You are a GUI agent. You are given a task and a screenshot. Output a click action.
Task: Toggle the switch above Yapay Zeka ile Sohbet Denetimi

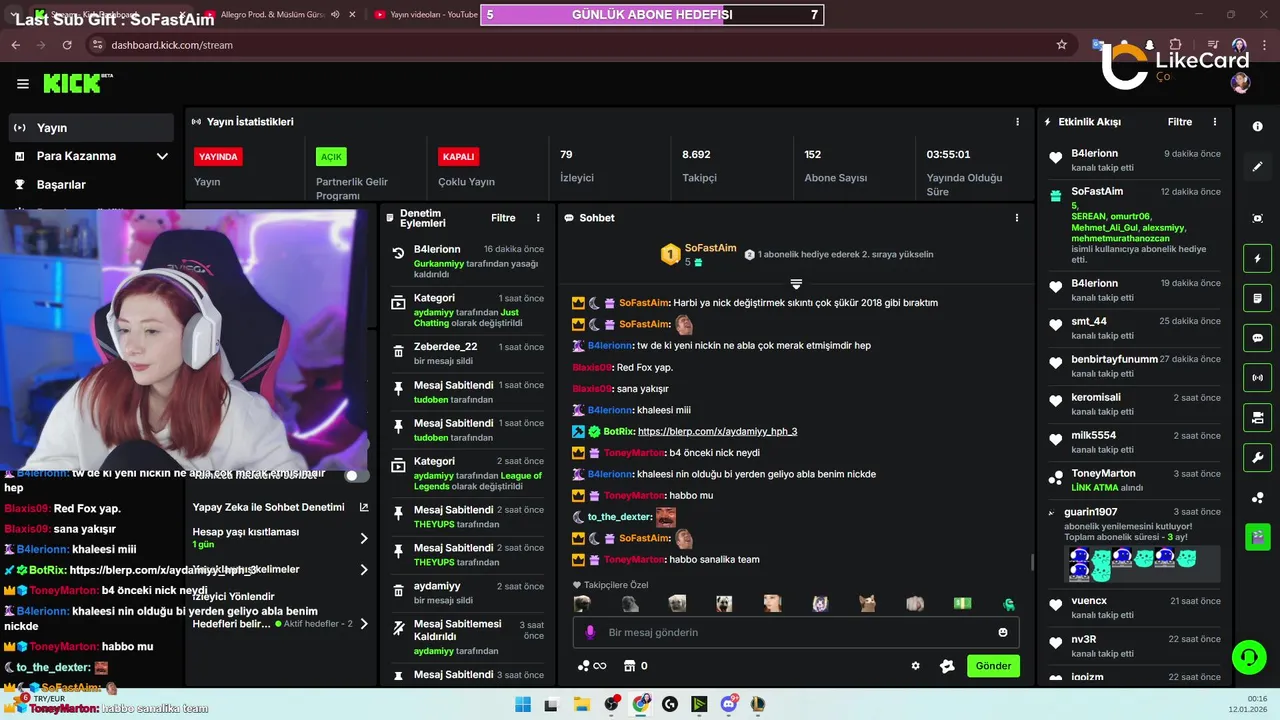click(x=357, y=476)
